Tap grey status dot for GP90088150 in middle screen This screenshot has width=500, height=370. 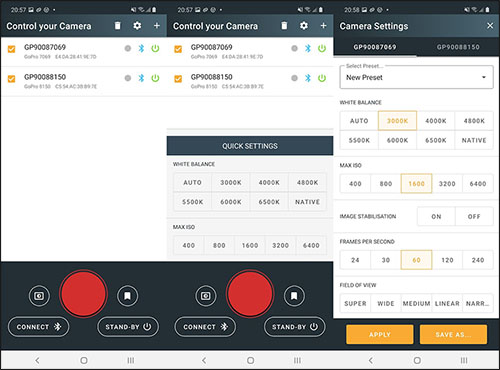tap(294, 78)
